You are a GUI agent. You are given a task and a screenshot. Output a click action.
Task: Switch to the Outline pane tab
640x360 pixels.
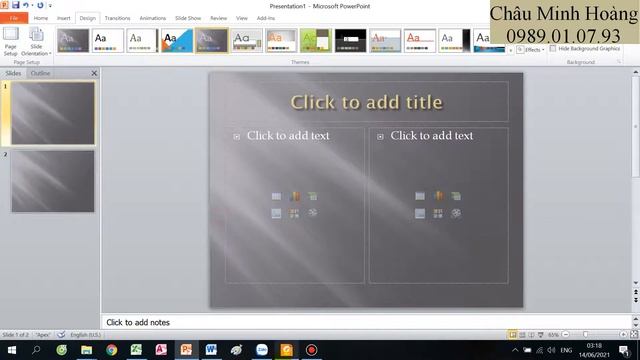tap(40, 73)
